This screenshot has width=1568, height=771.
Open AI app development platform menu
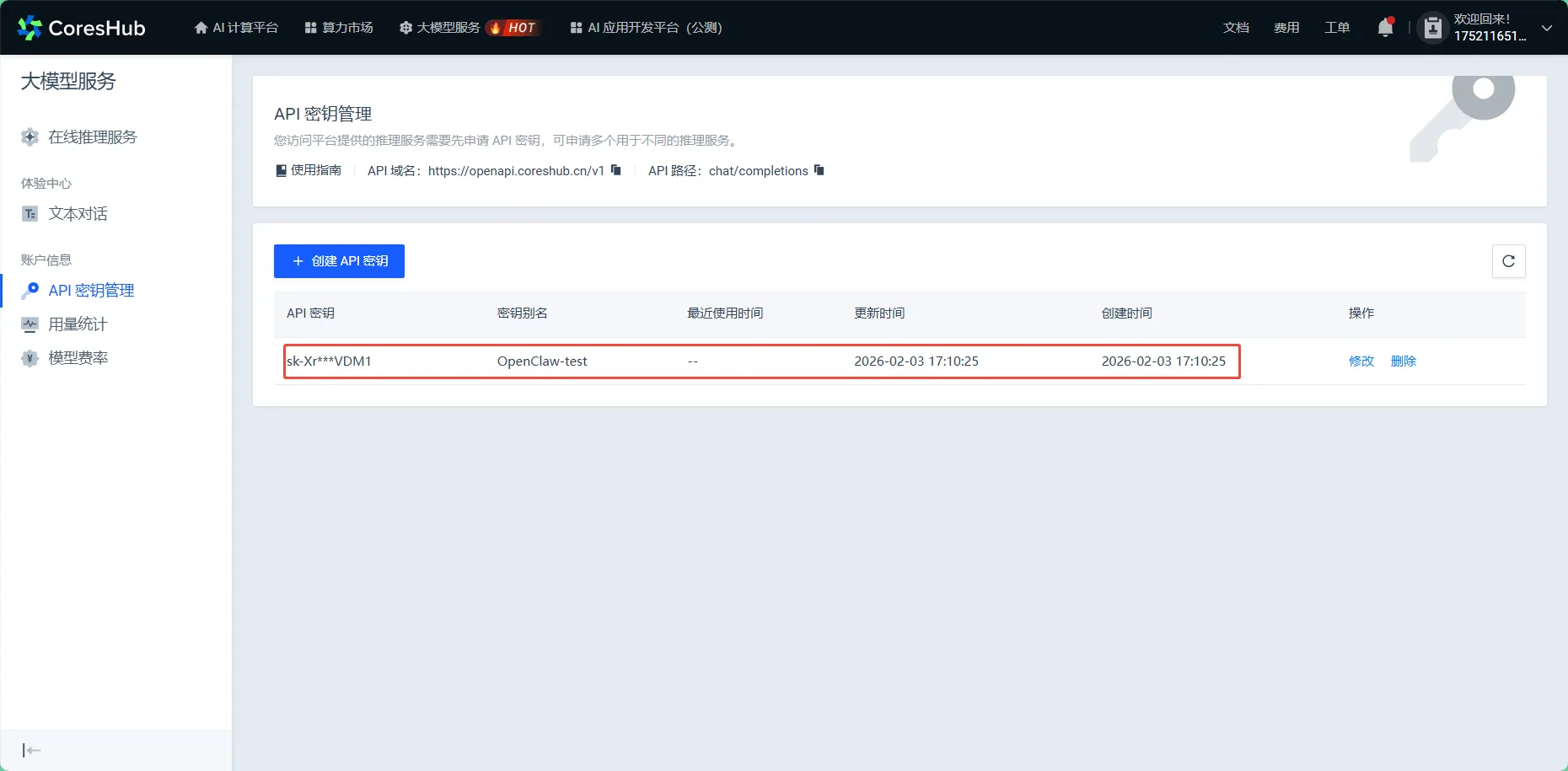(646, 28)
